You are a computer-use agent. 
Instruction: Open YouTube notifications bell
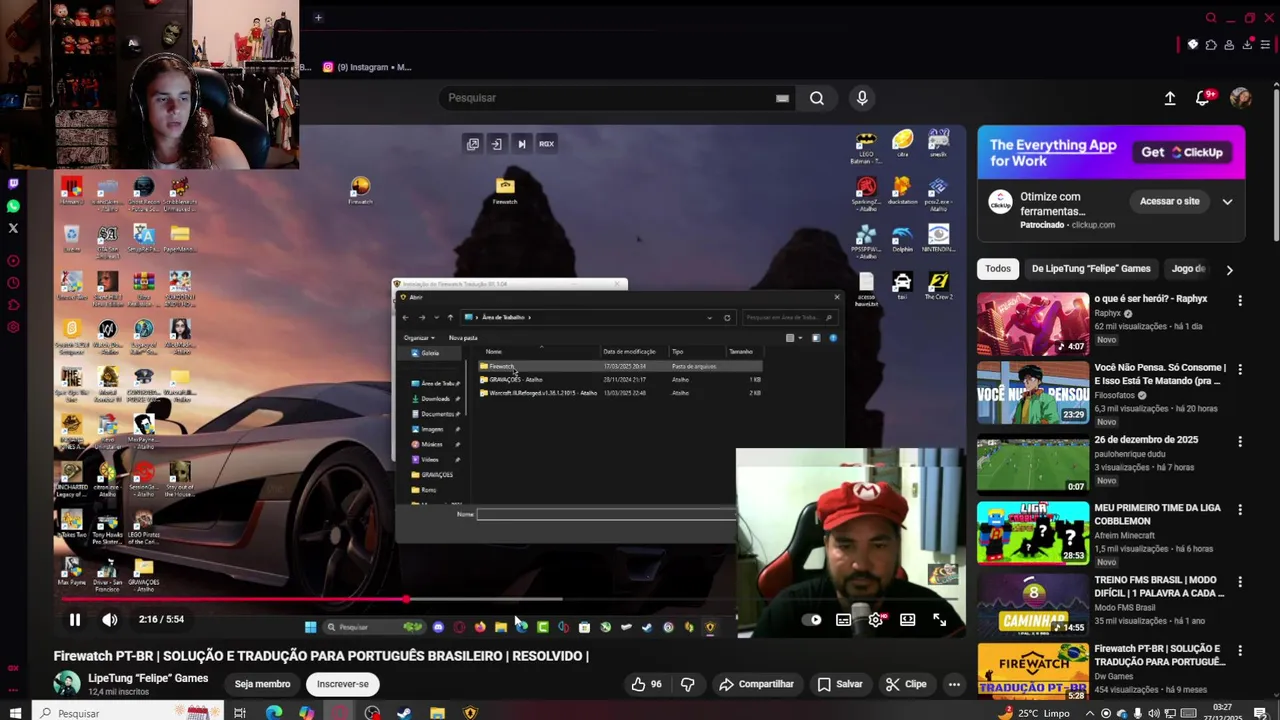click(x=1203, y=98)
